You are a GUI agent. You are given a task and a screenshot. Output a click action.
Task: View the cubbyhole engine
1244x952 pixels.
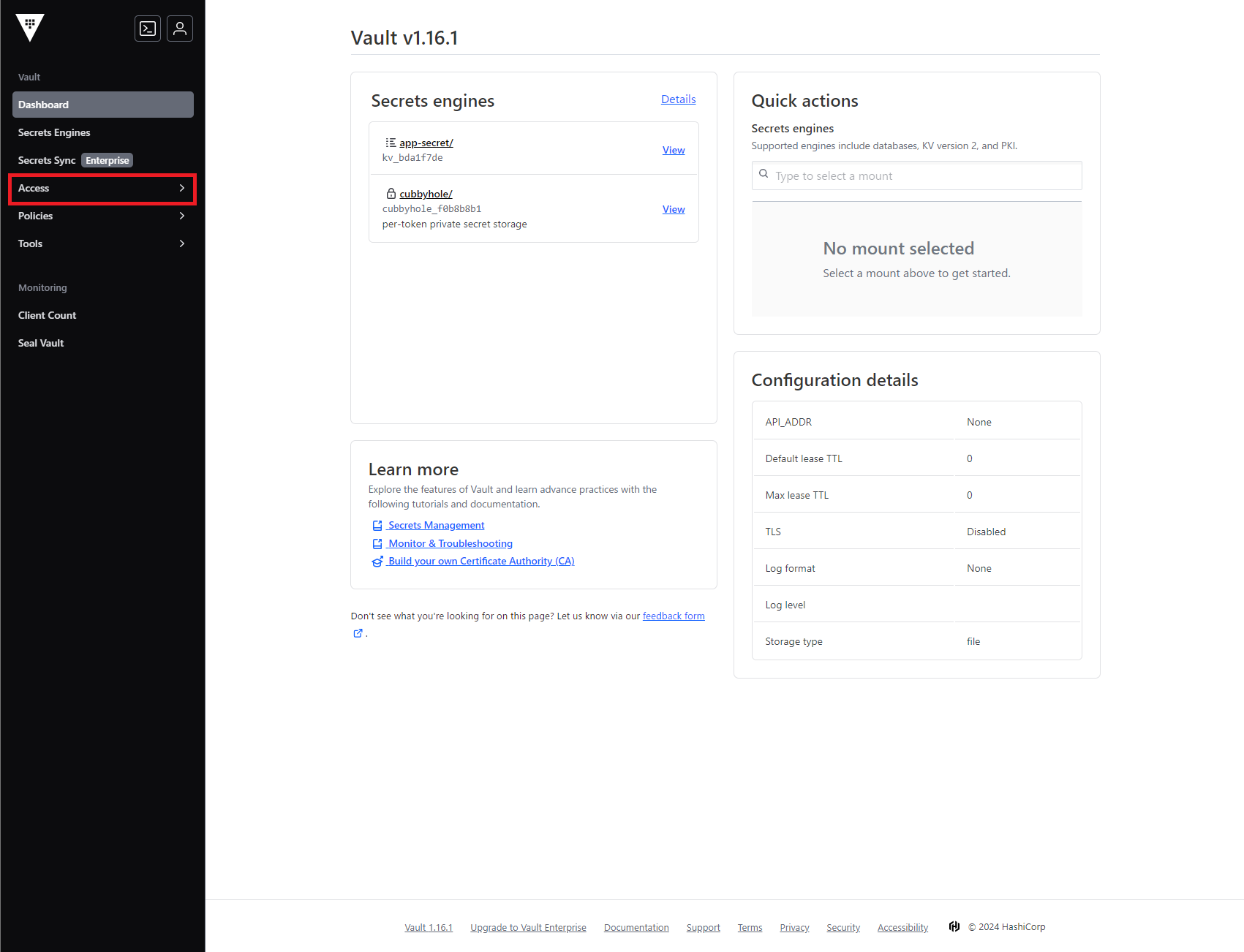(674, 209)
